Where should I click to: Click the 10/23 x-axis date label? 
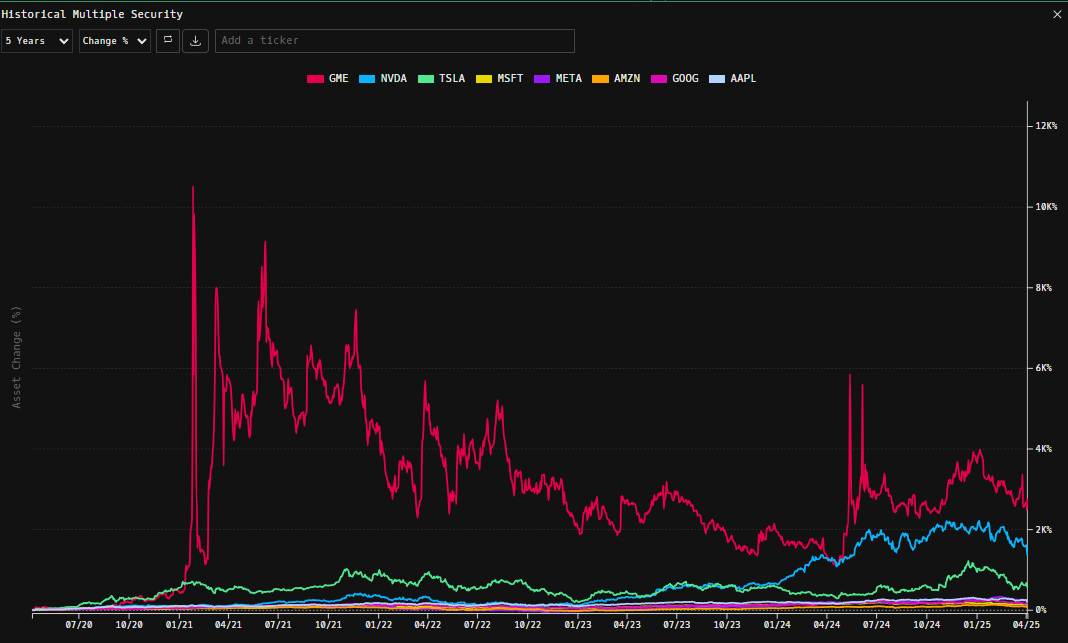[727, 625]
